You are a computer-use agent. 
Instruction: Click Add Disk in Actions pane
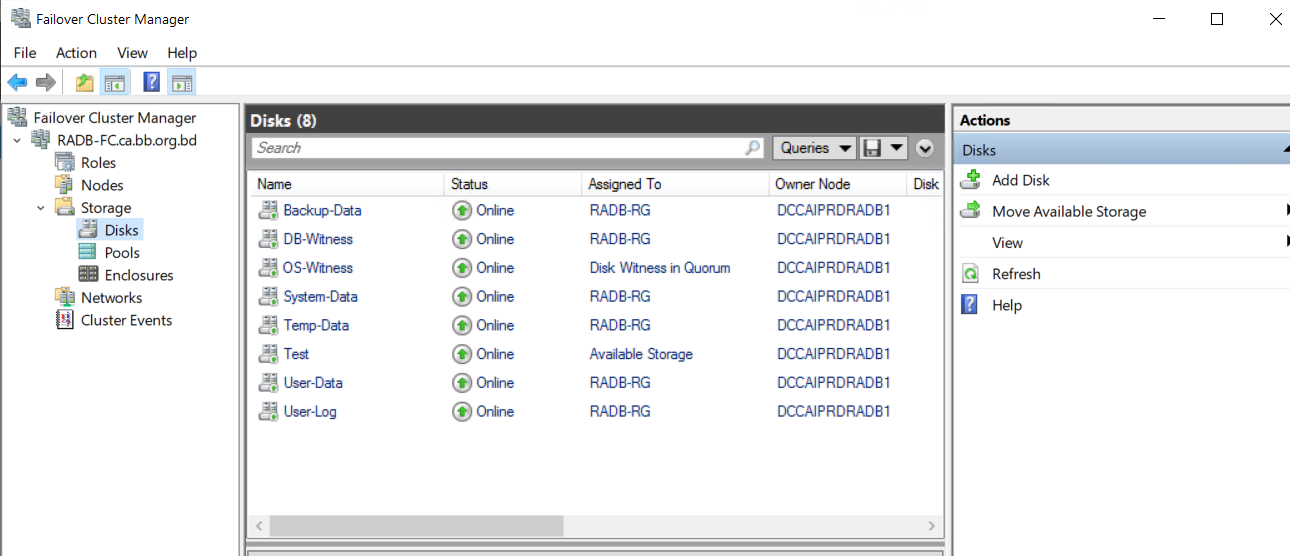pos(1021,180)
